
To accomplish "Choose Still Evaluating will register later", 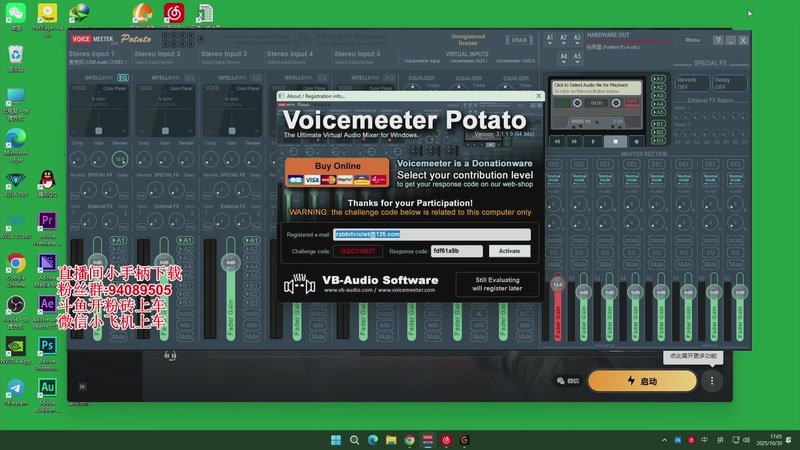I will pyautogui.click(x=497, y=284).
